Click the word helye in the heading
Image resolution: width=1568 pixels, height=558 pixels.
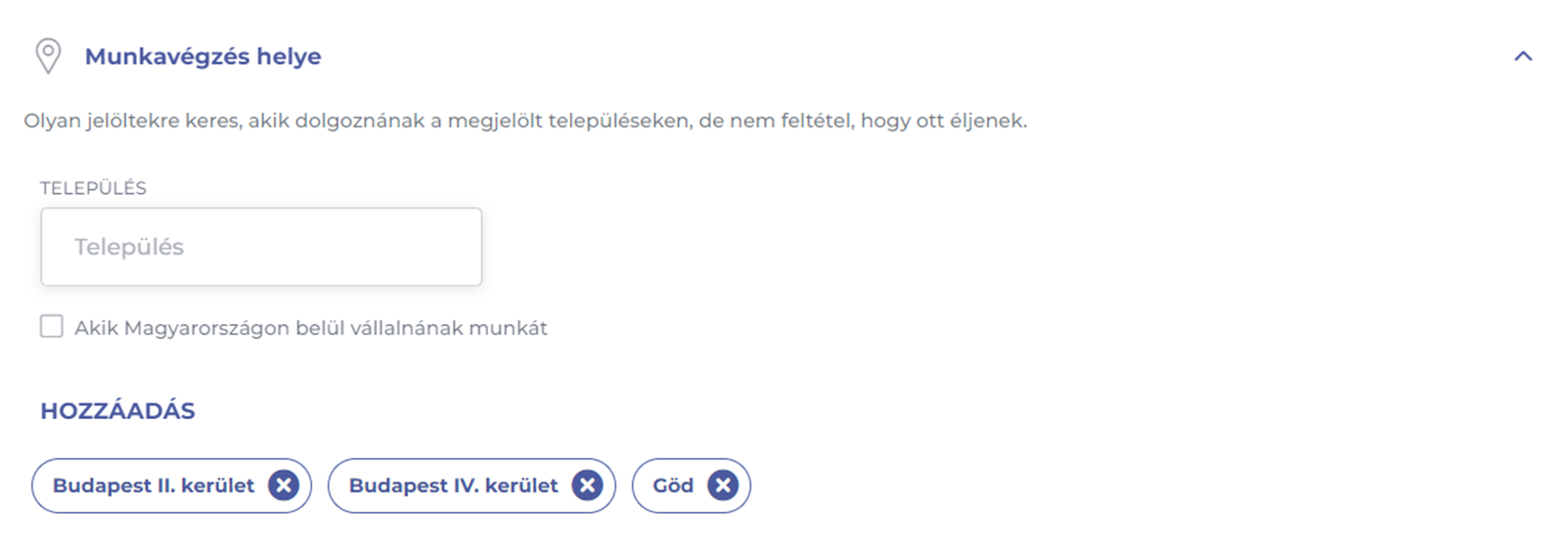(289, 57)
